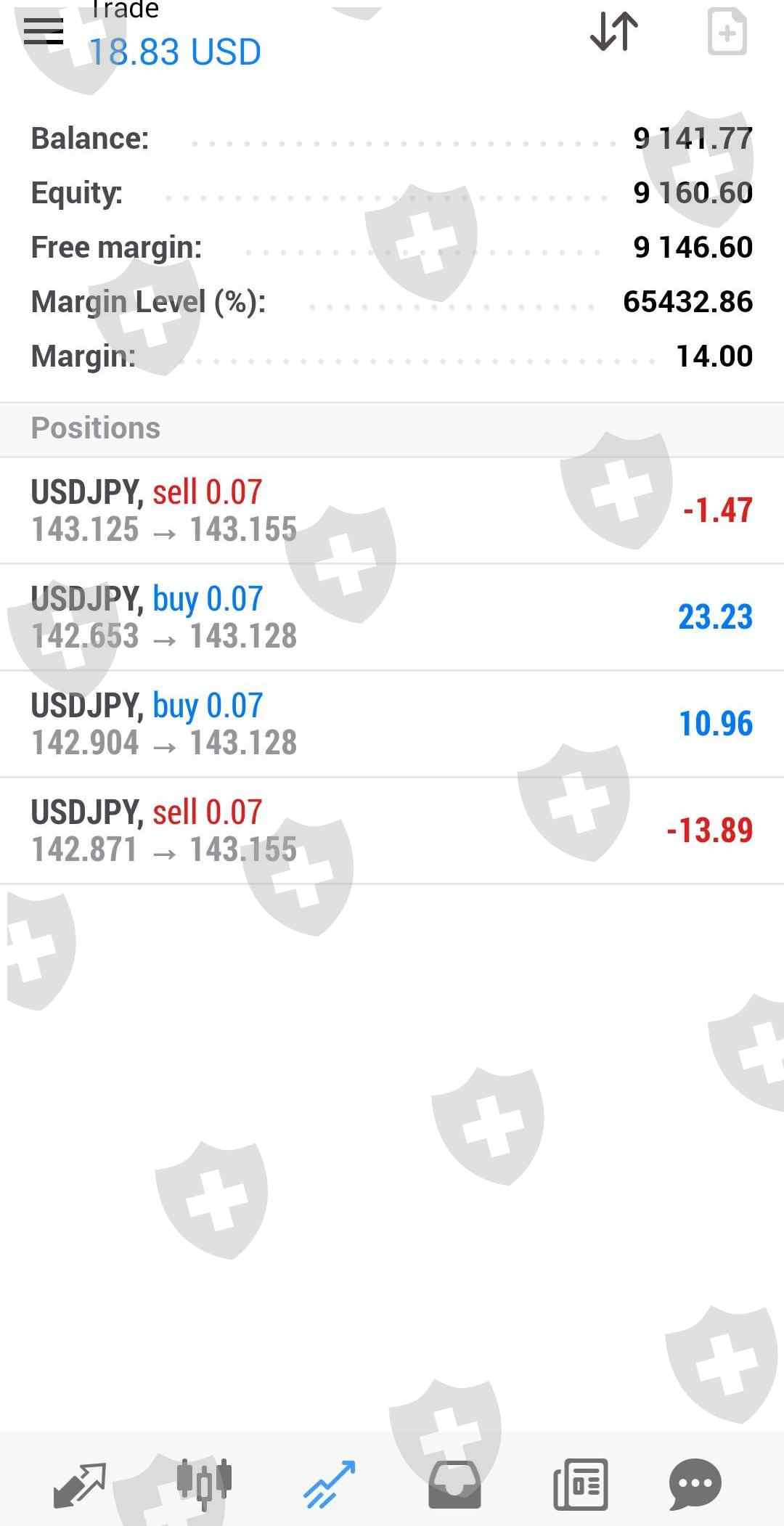
Task: Switch to the News tab
Action: pyautogui.click(x=580, y=1484)
